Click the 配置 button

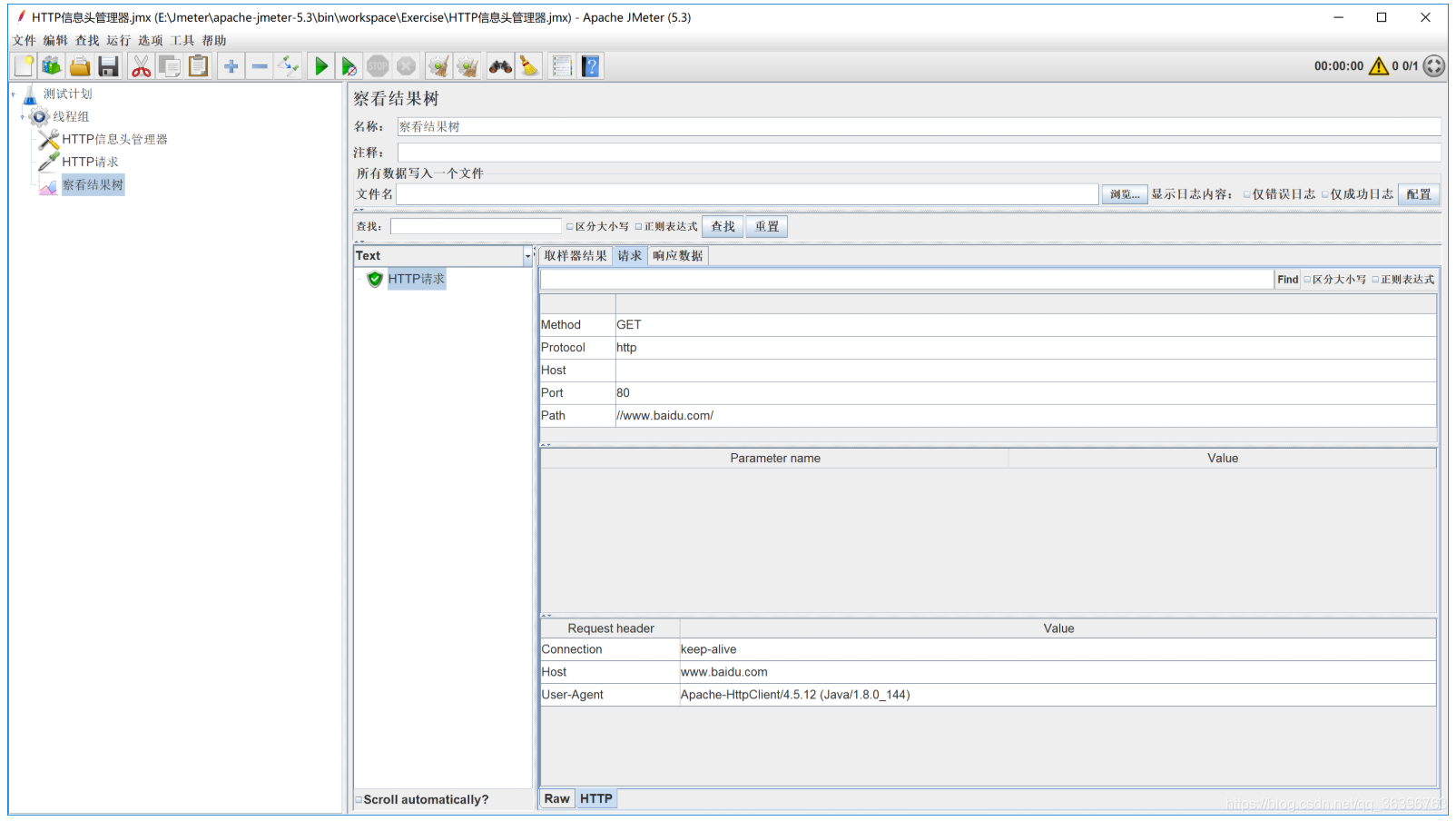1418,194
